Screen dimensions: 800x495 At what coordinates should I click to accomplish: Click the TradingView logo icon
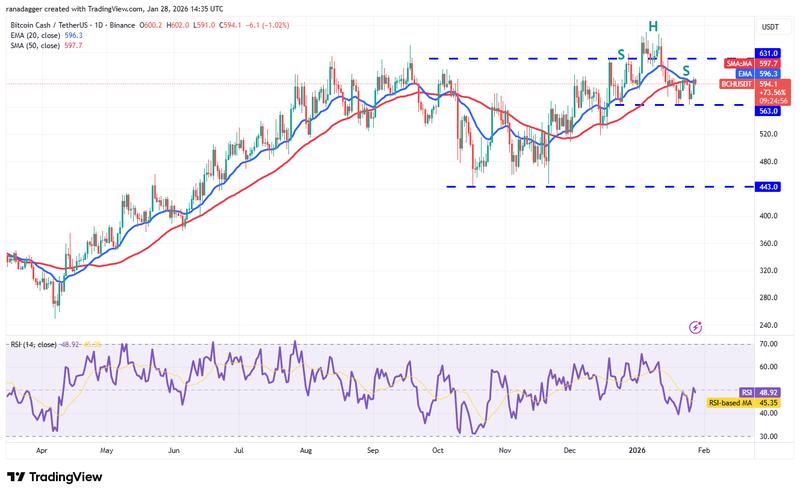coord(17,478)
